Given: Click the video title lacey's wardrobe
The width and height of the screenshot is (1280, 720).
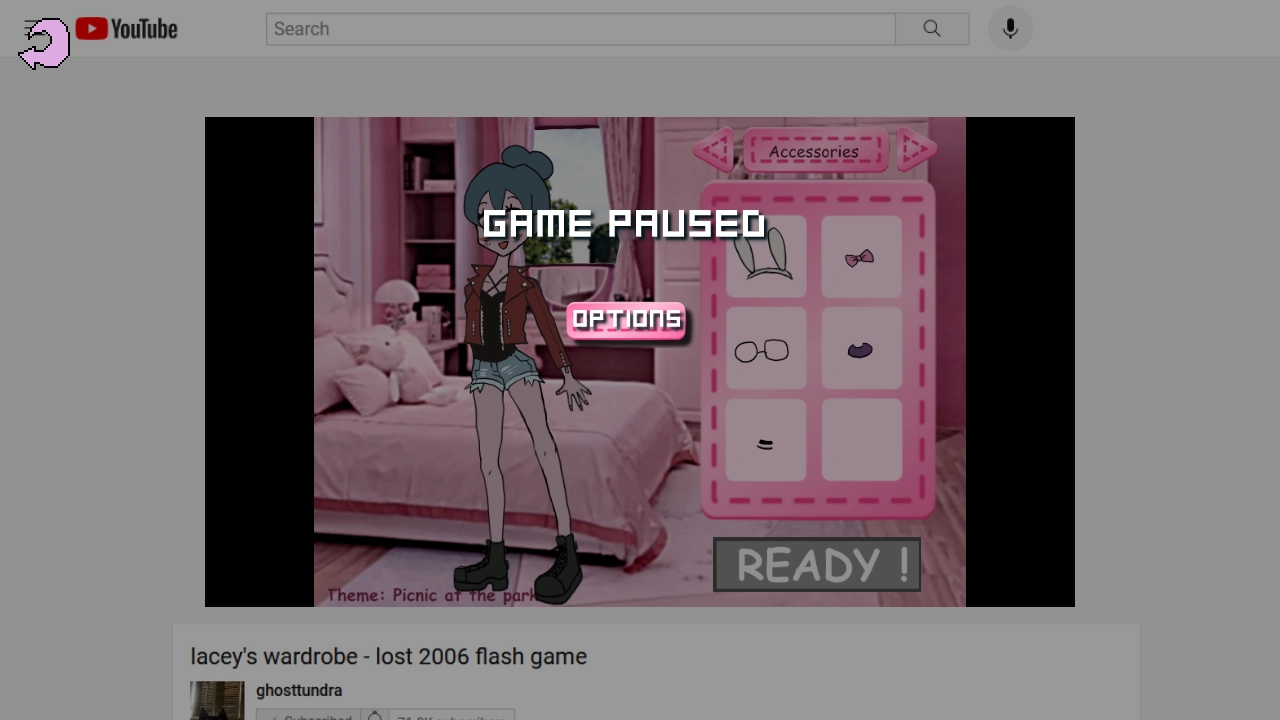Looking at the screenshot, I should tap(388, 656).
